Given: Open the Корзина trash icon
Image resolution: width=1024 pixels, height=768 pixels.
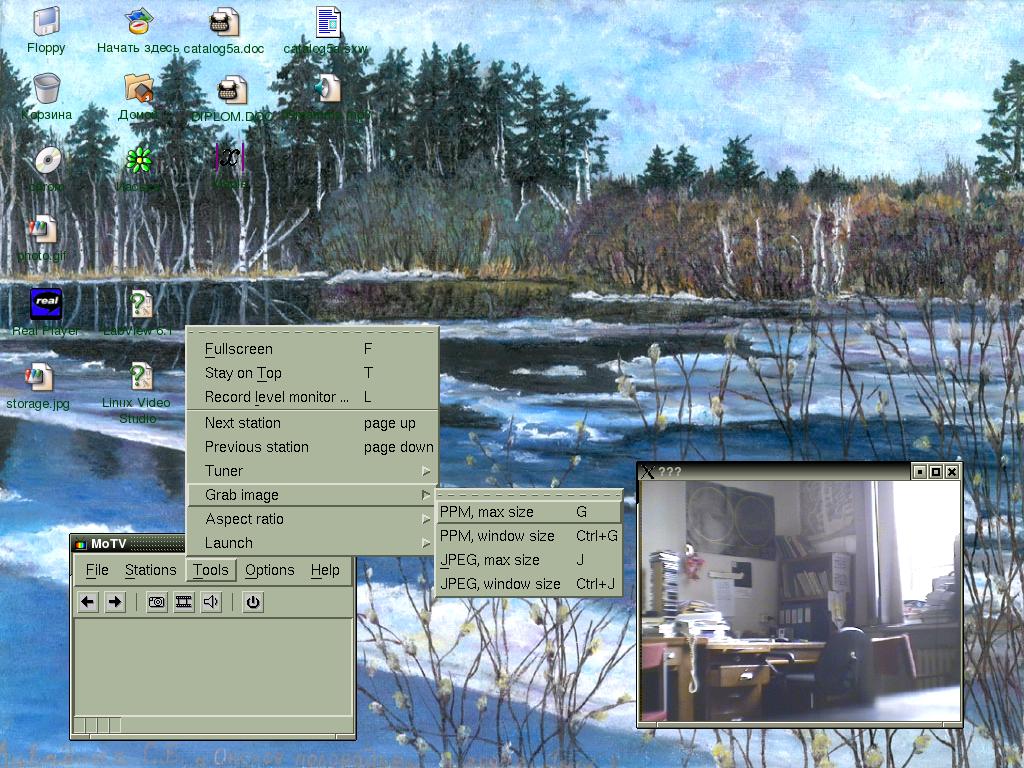Looking at the screenshot, I should (x=46, y=89).
